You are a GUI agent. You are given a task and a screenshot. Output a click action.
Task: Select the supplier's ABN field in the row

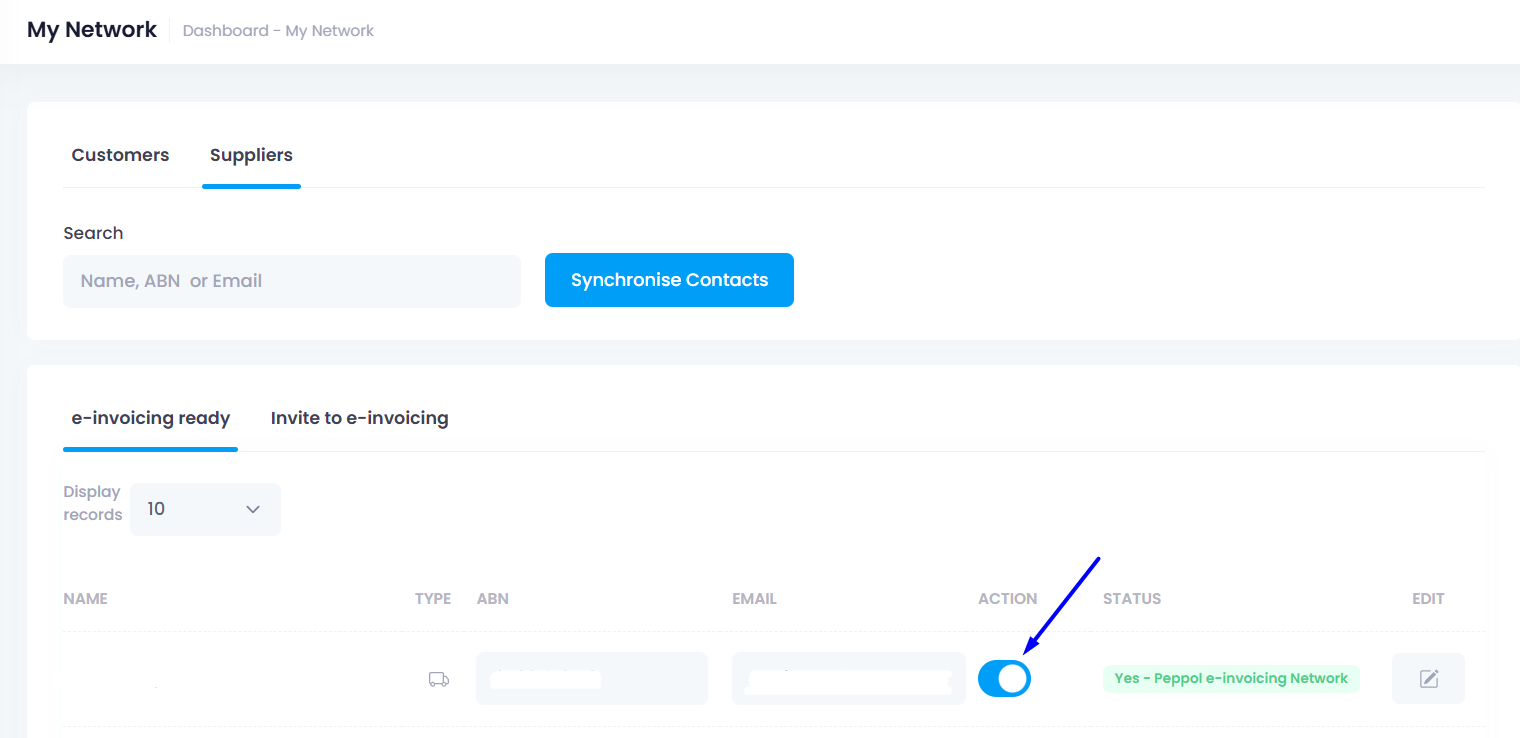[x=591, y=679]
